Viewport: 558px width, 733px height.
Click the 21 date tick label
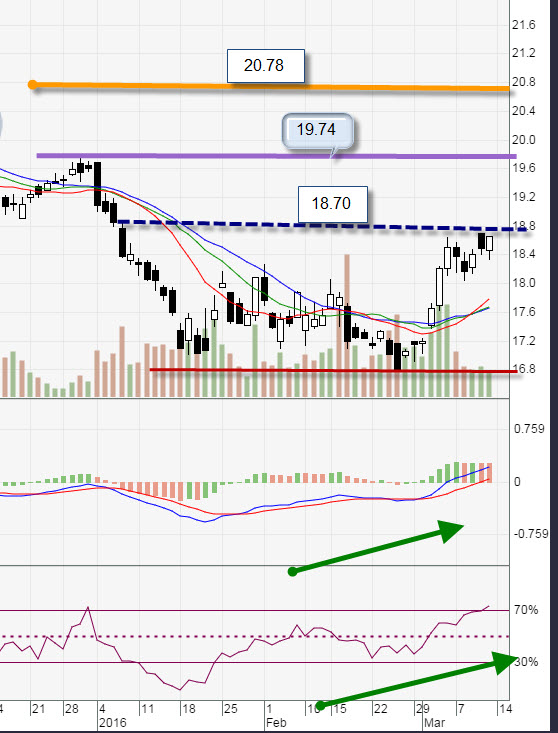tap(38, 709)
